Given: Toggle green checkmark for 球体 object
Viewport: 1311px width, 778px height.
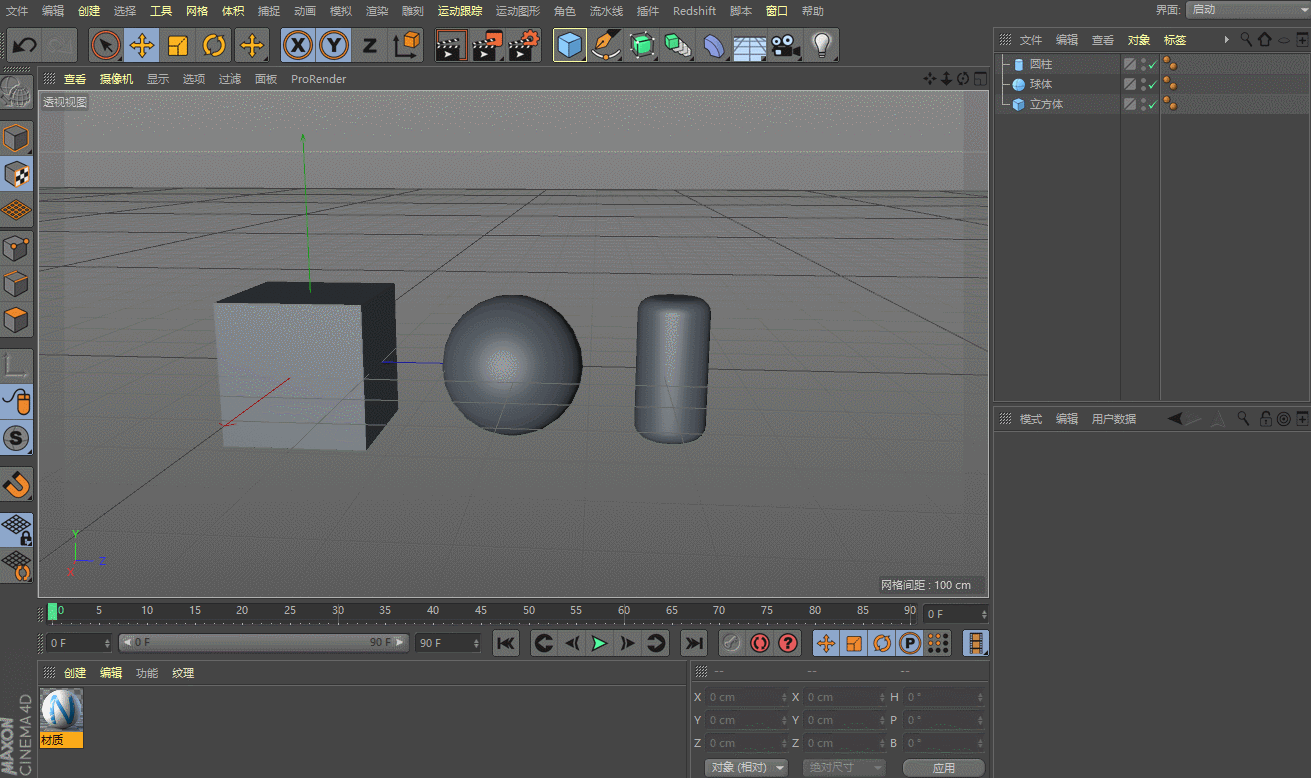Looking at the screenshot, I should 1152,85.
